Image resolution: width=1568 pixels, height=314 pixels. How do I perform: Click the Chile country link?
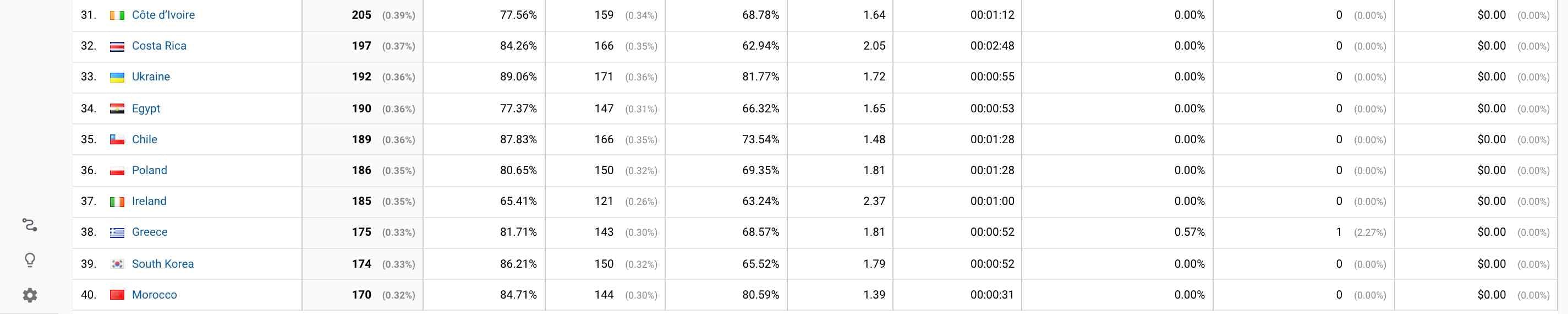[144, 139]
